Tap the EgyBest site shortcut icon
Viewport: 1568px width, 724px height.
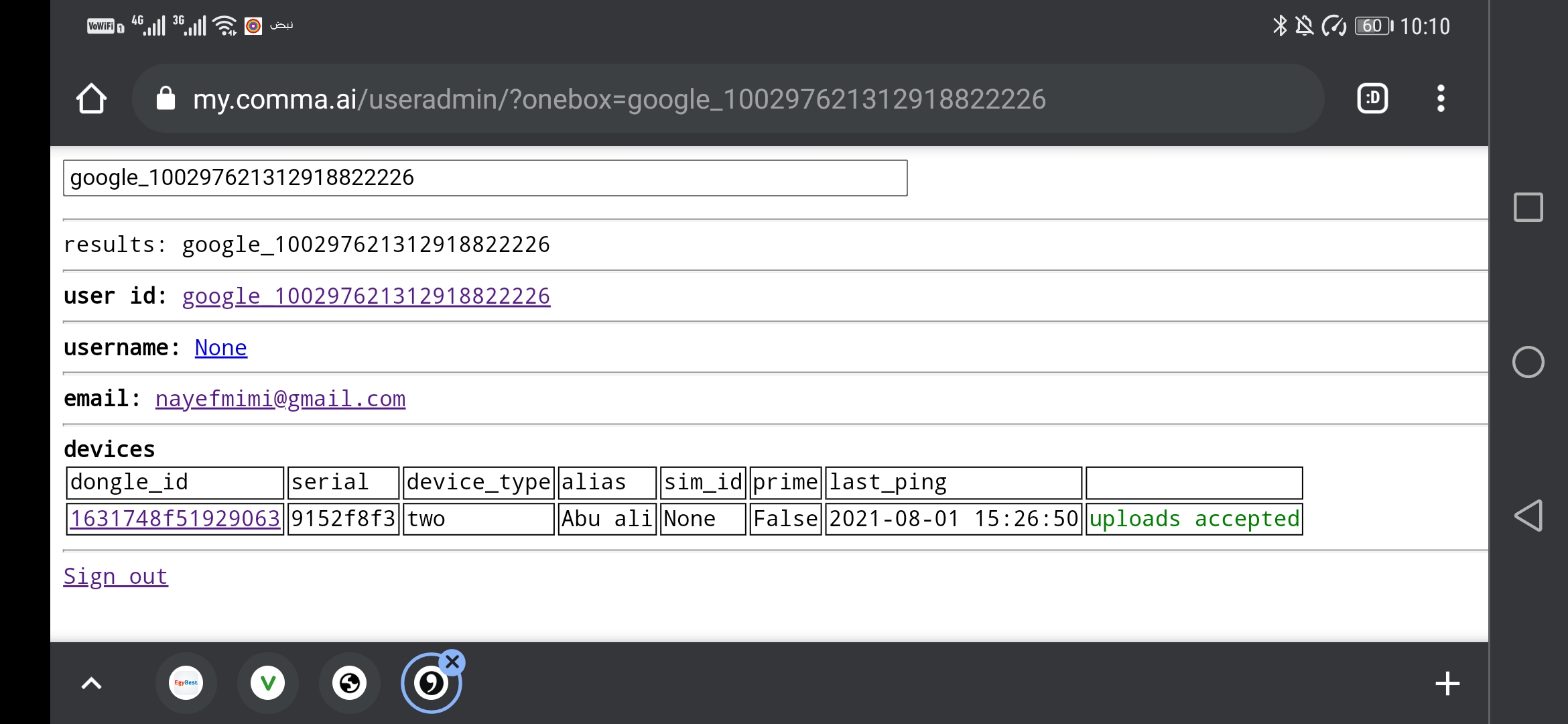coord(186,682)
